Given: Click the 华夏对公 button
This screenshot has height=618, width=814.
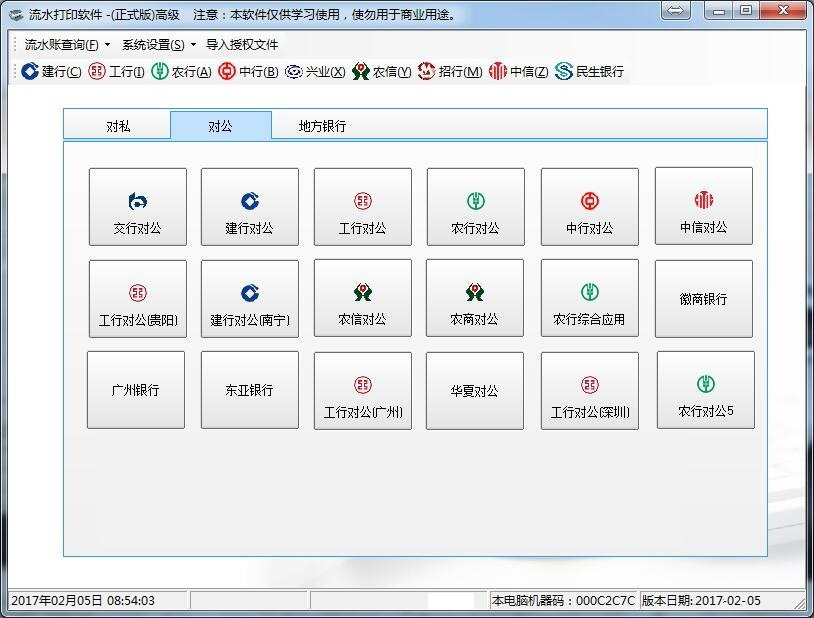Looking at the screenshot, I should pos(475,391).
